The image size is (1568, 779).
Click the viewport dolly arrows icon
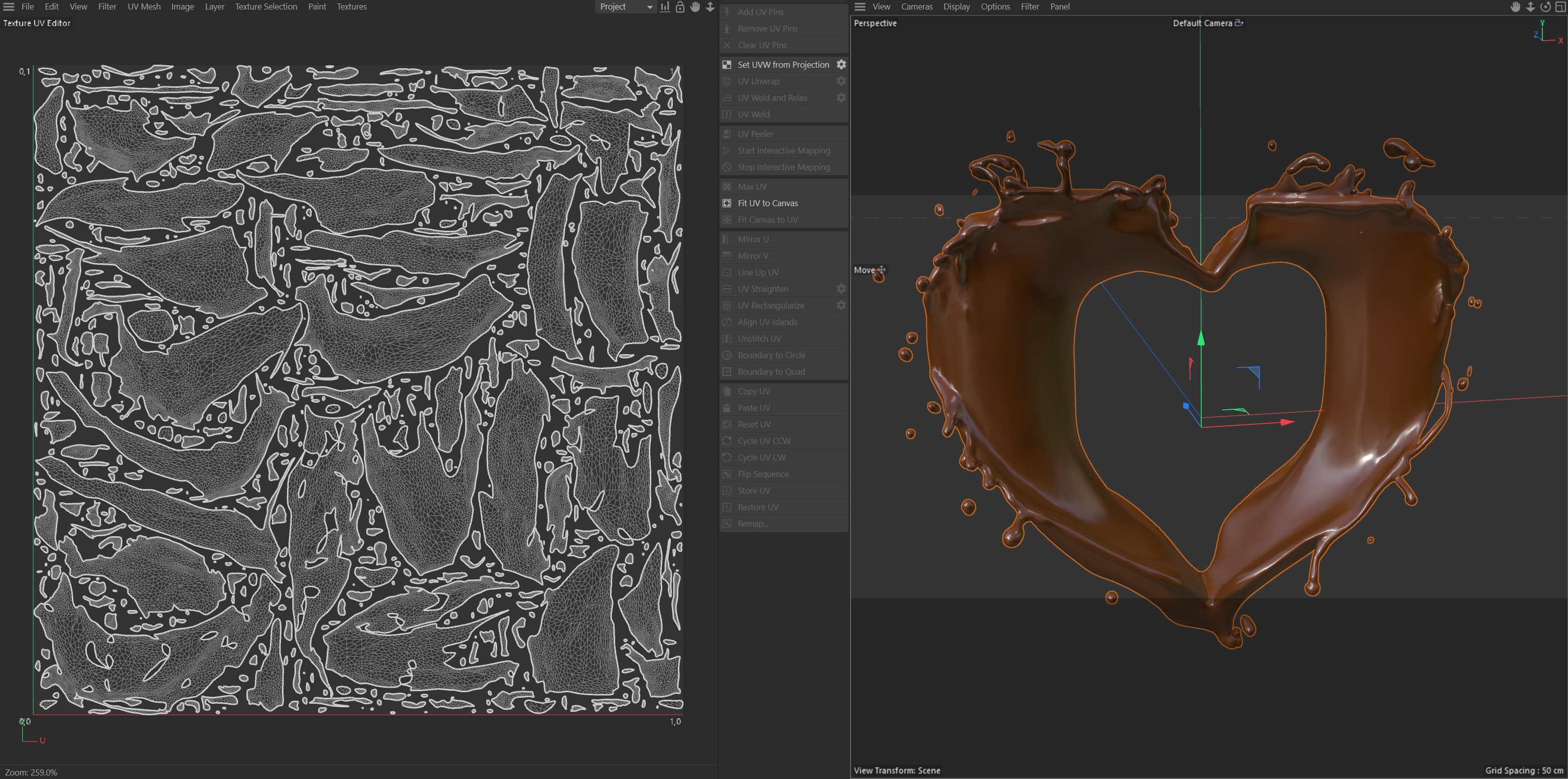pyautogui.click(x=1530, y=7)
